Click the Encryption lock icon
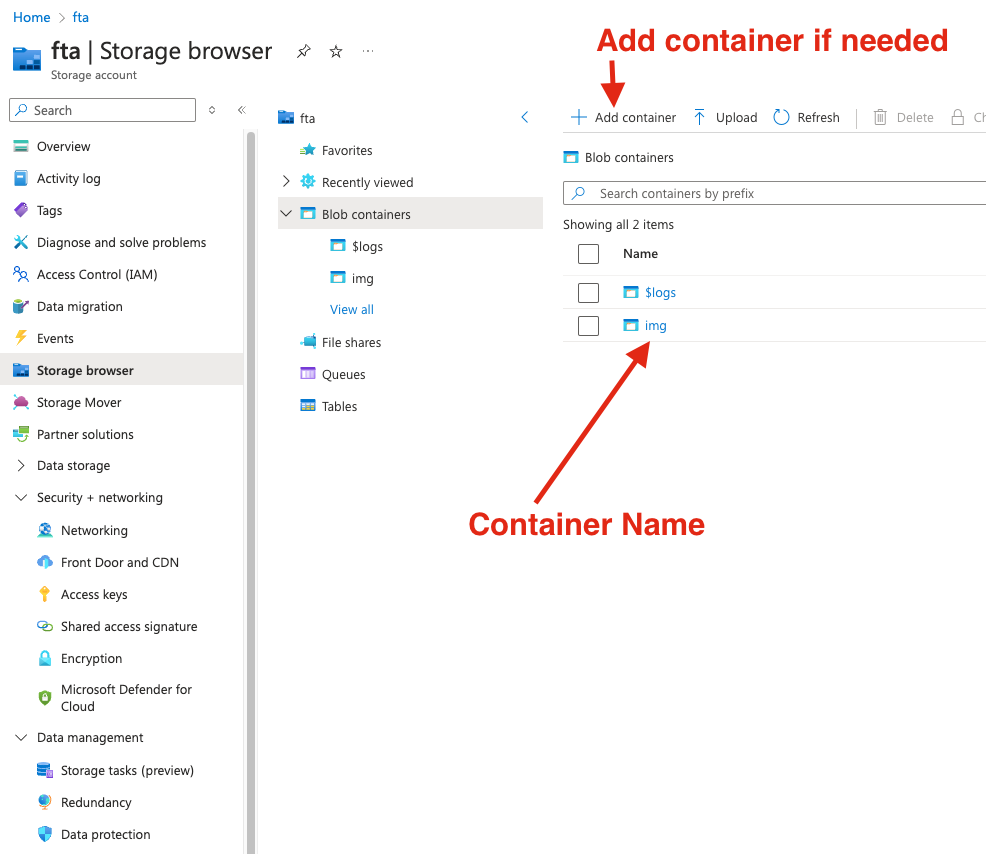Screen dimensions: 986x854 click(45, 658)
